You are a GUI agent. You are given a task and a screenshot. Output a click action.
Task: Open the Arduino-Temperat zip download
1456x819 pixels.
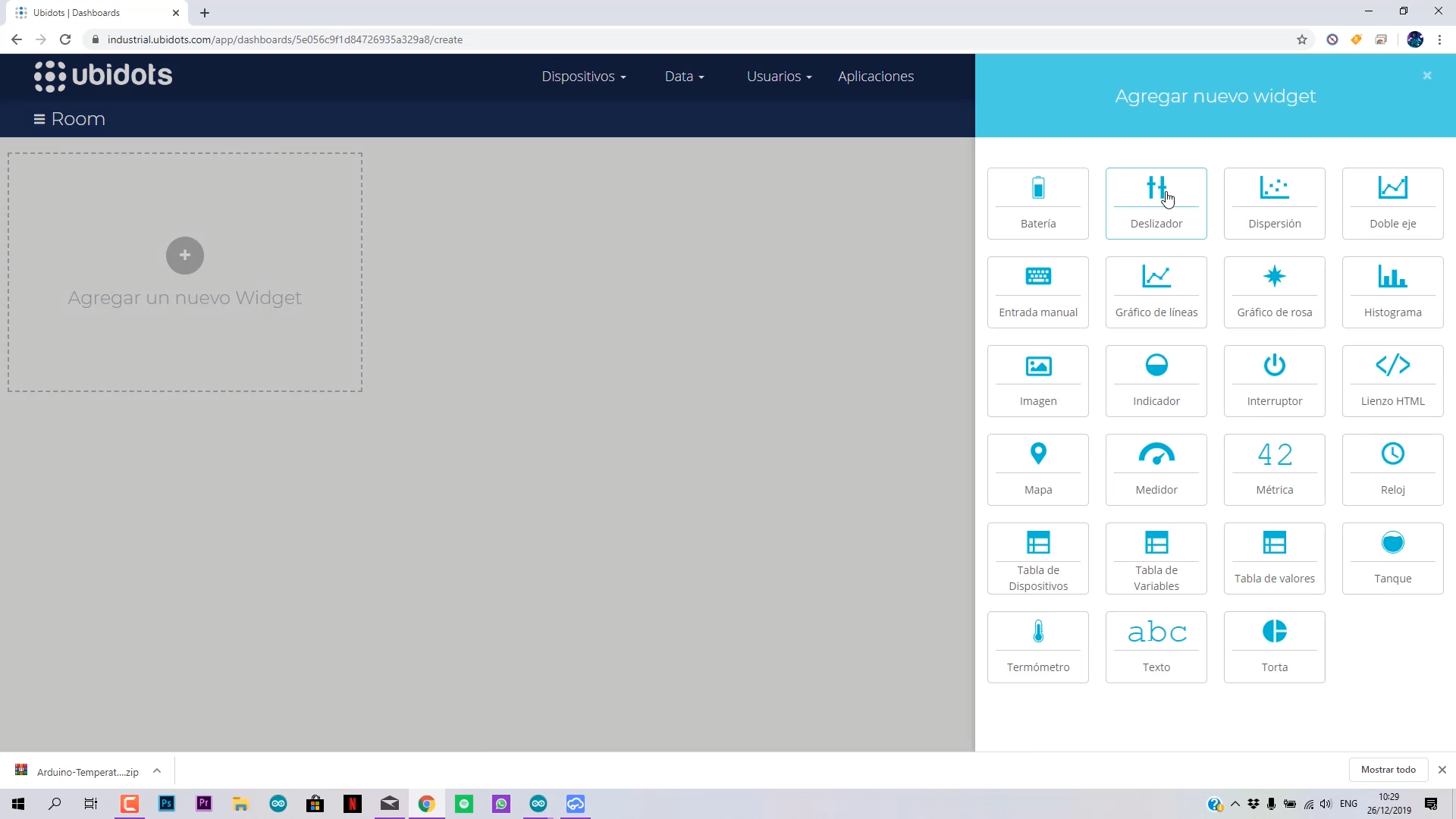click(x=77, y=771)
